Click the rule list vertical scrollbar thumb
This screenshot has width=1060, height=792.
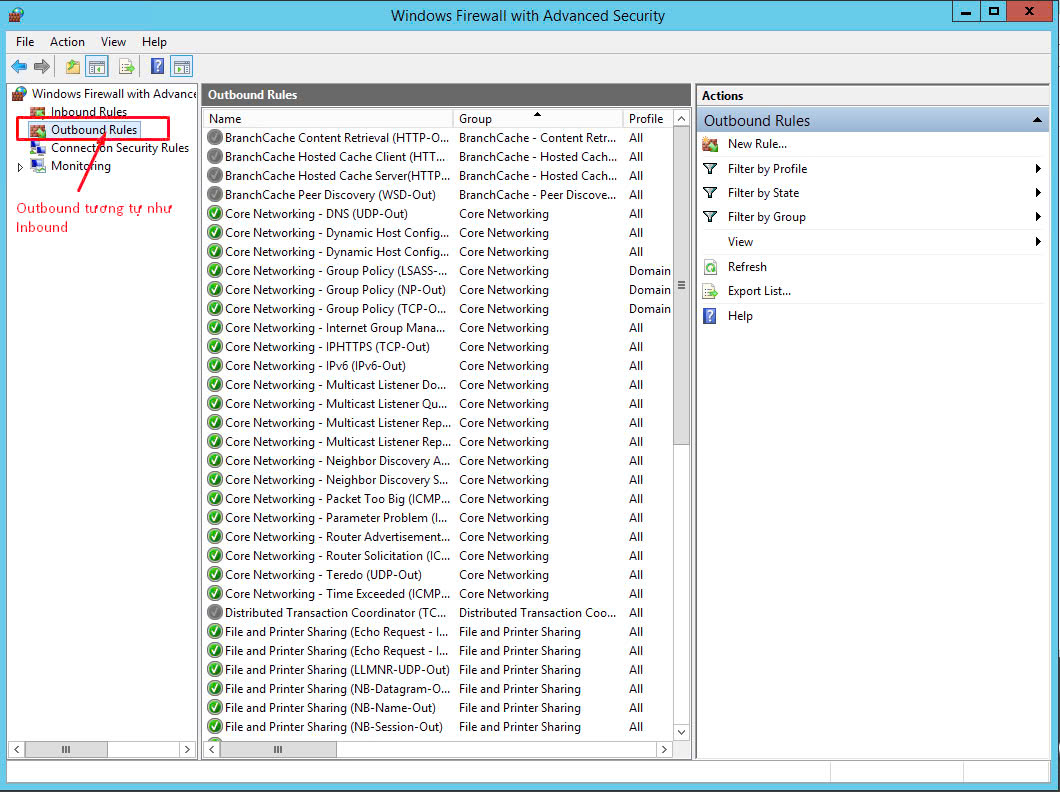[681, 287]
